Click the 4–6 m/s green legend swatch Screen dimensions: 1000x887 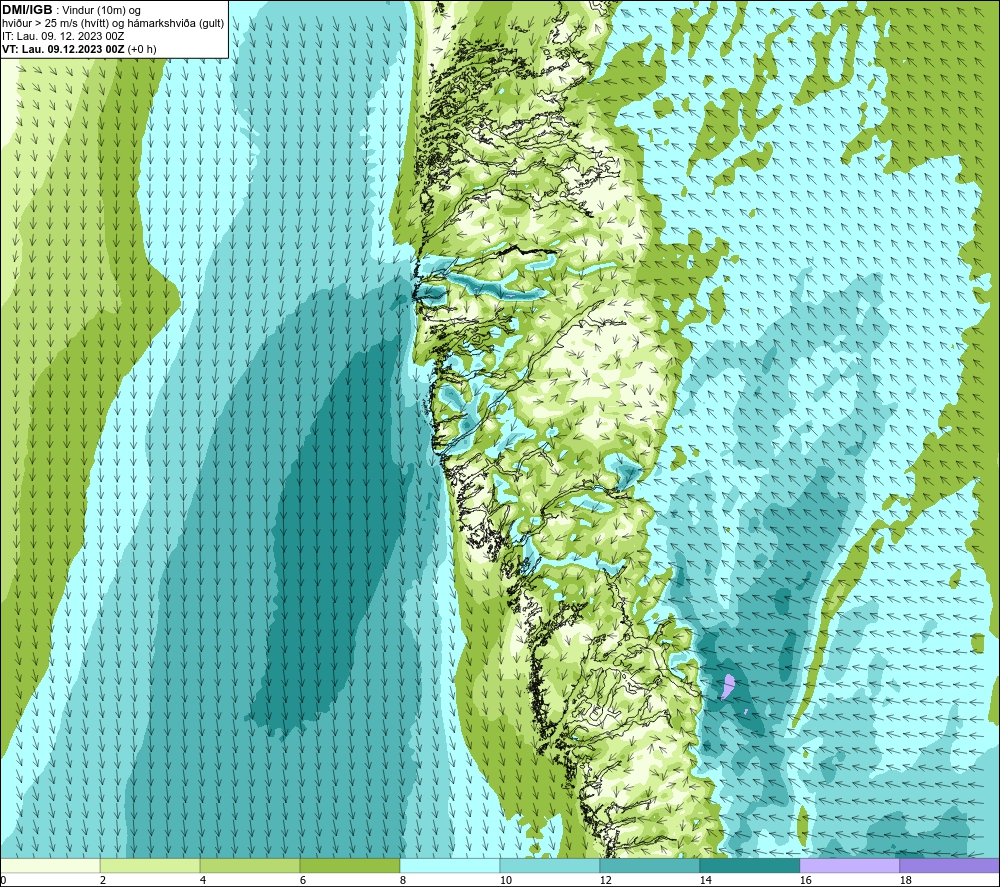coord(250,865)
